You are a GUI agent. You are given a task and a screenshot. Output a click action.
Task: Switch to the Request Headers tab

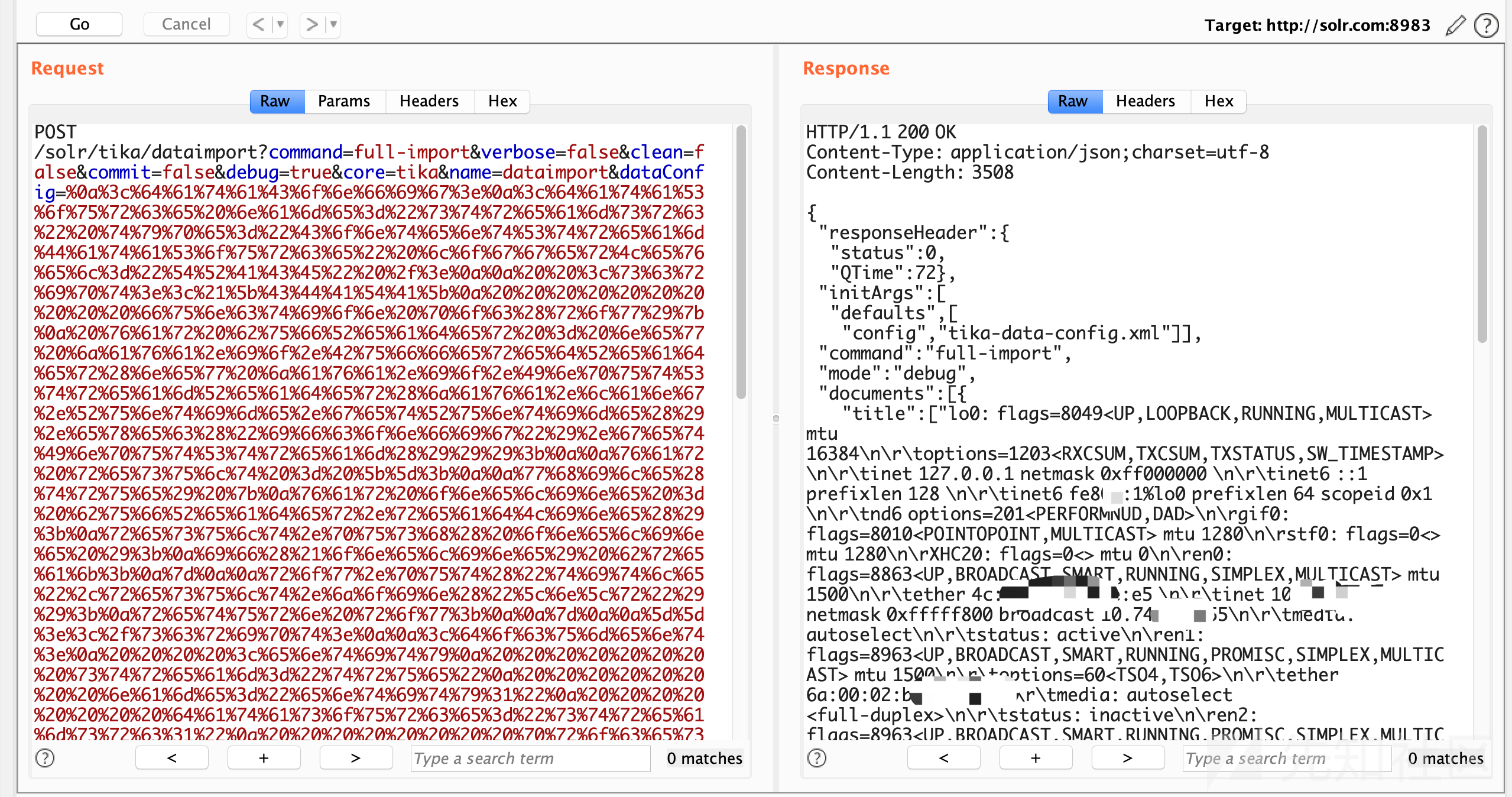click(429, 101)
